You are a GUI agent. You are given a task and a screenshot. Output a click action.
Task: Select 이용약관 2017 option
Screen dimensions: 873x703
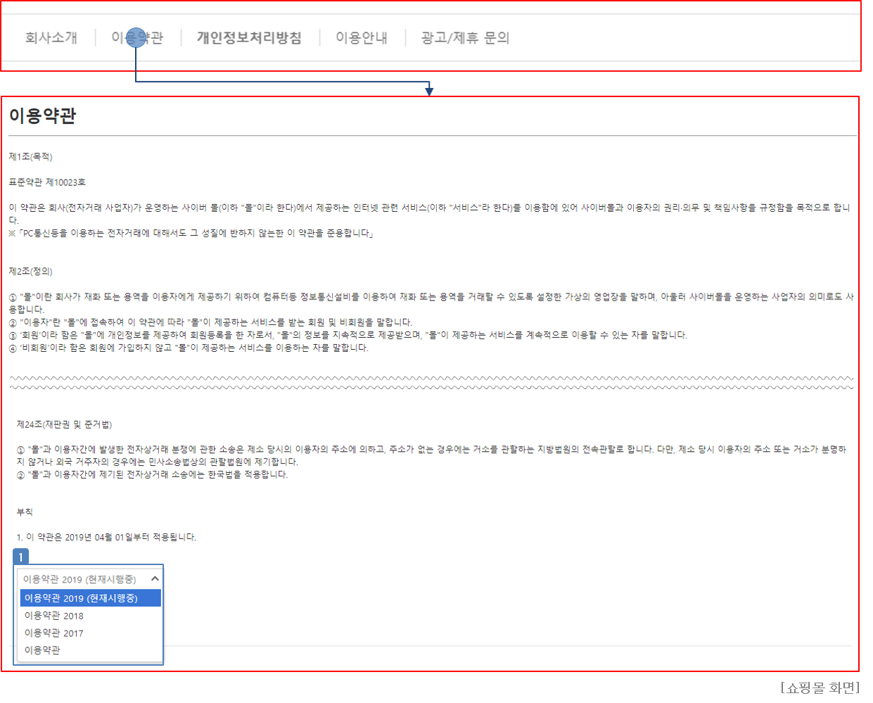point(90,633)
